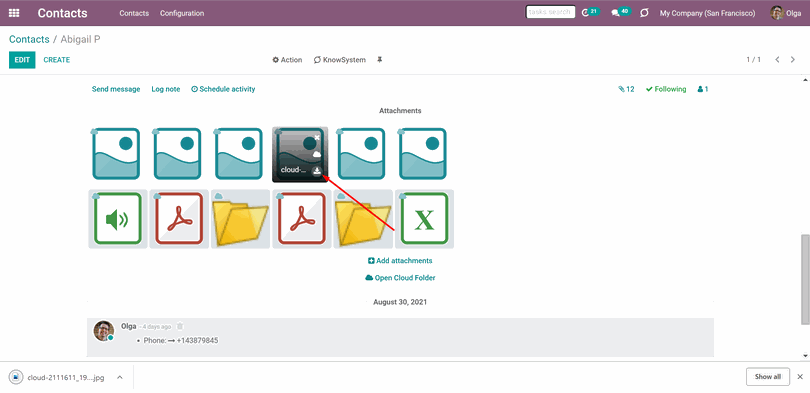Click the Abigail P breadcrumb text
This screenshot has height=393, width=810.
[x=80, y=39]
